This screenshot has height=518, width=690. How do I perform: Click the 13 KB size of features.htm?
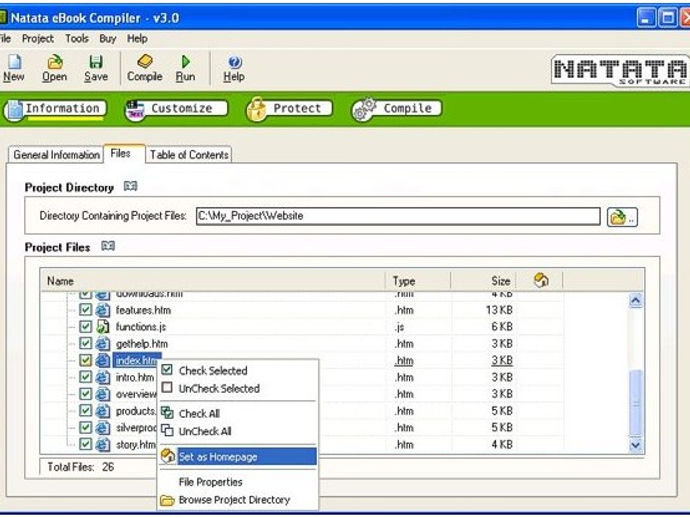click(499, 310)
